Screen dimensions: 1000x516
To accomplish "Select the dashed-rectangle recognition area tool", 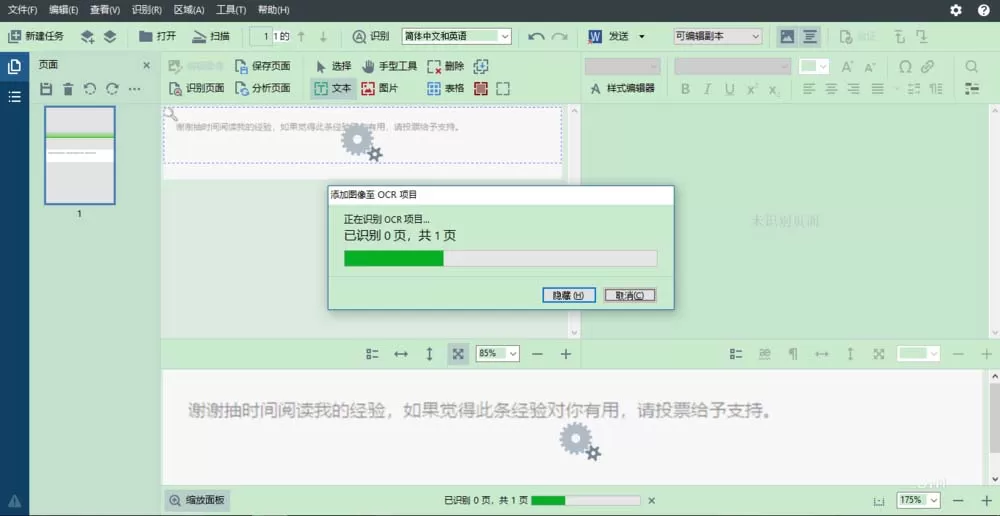I will pos(503,89).
